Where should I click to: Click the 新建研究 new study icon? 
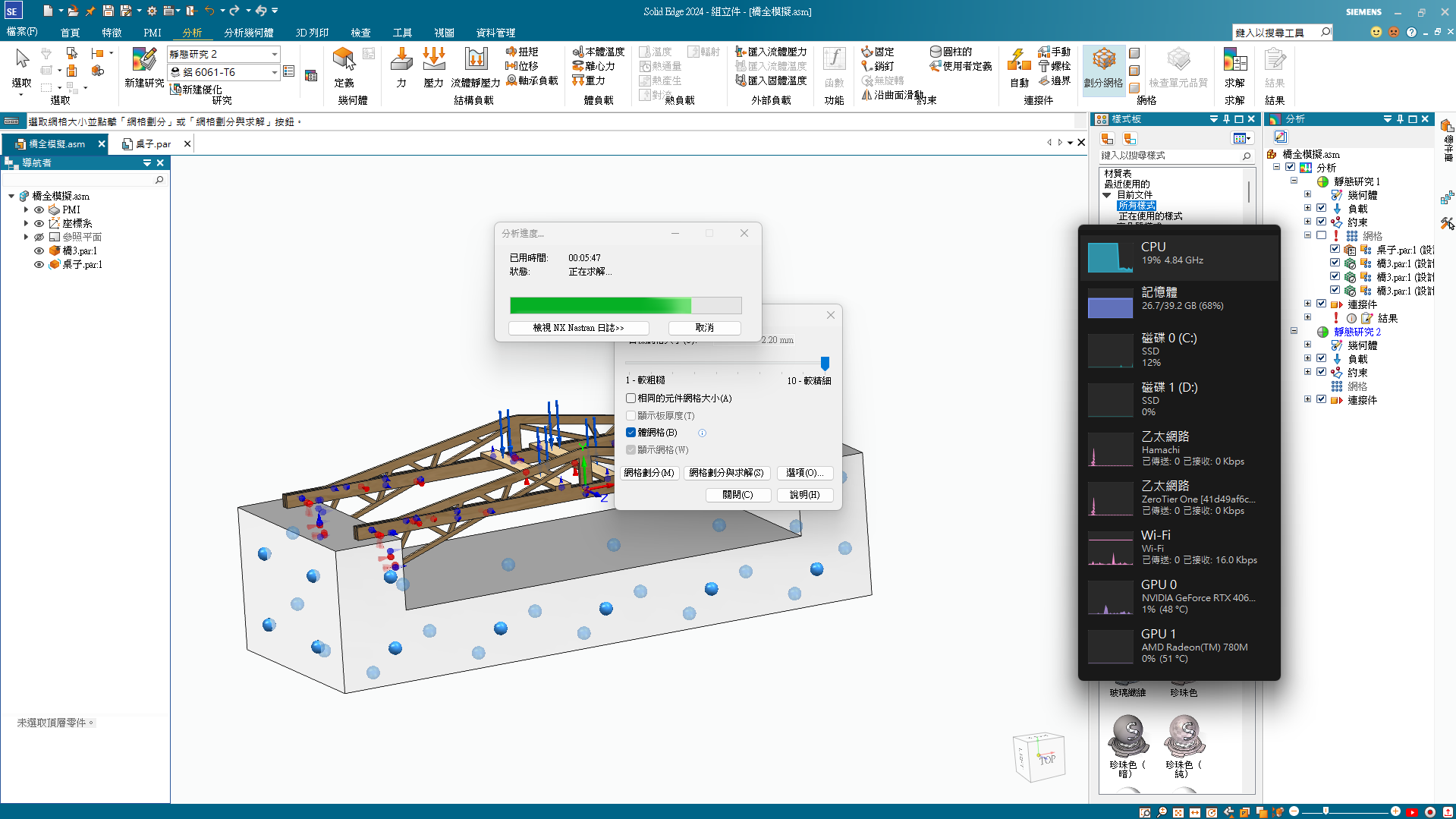click(x=143, y=61)
